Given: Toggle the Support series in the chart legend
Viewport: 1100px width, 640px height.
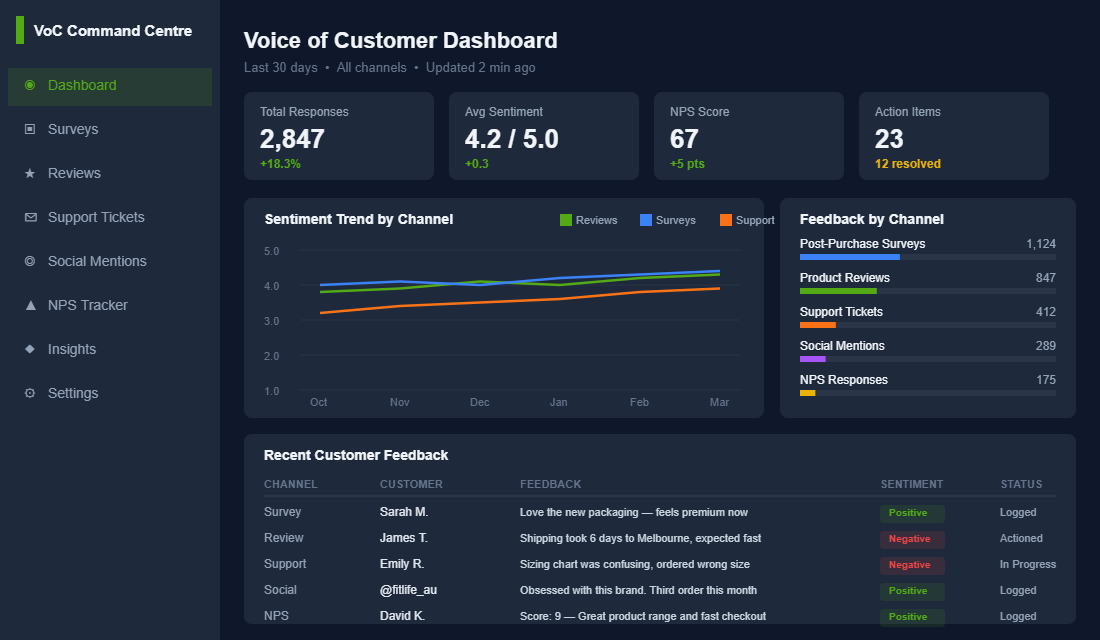Looking at the screenshot, I should click(746, 220).
